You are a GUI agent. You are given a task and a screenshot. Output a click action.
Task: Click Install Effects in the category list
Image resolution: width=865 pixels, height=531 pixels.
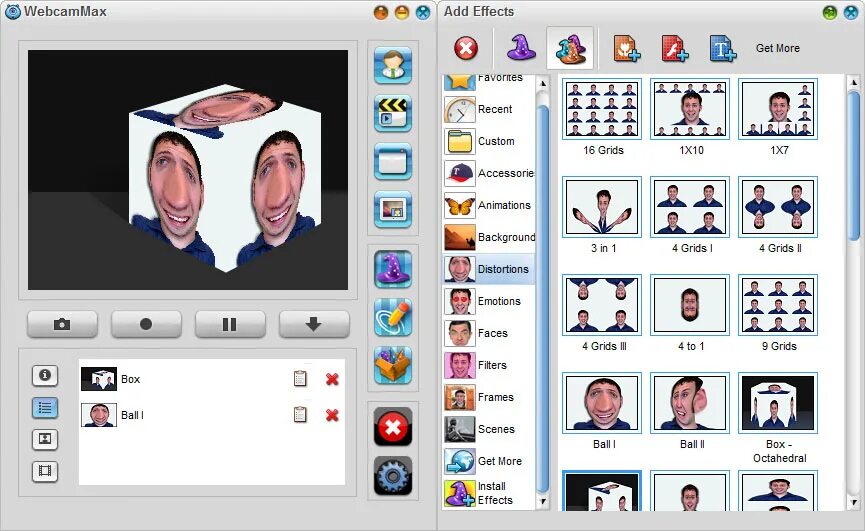(488, 493)
